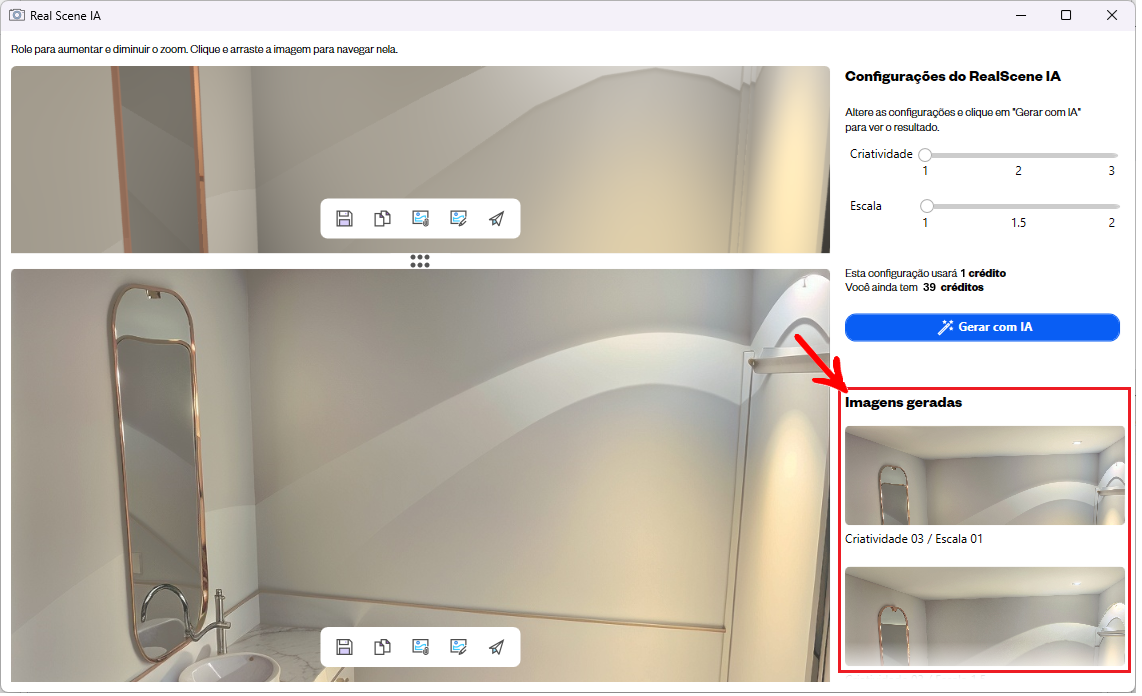The height and width of the screenshot is (696, 1142).
Task: Click the '3' tick label under Criatividade
Action: 1111,171
